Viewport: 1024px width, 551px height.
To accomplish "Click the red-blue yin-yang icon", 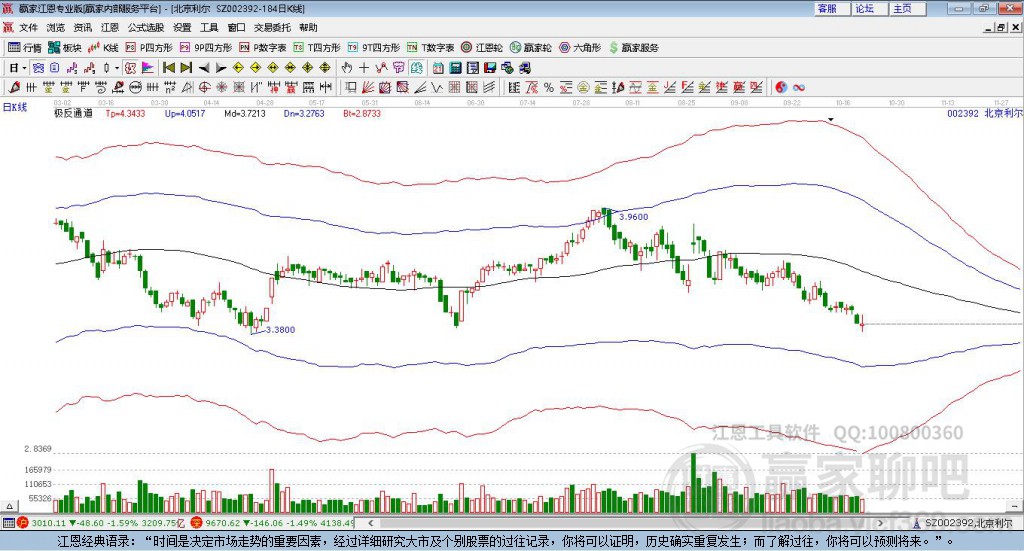I will (781, 87).
